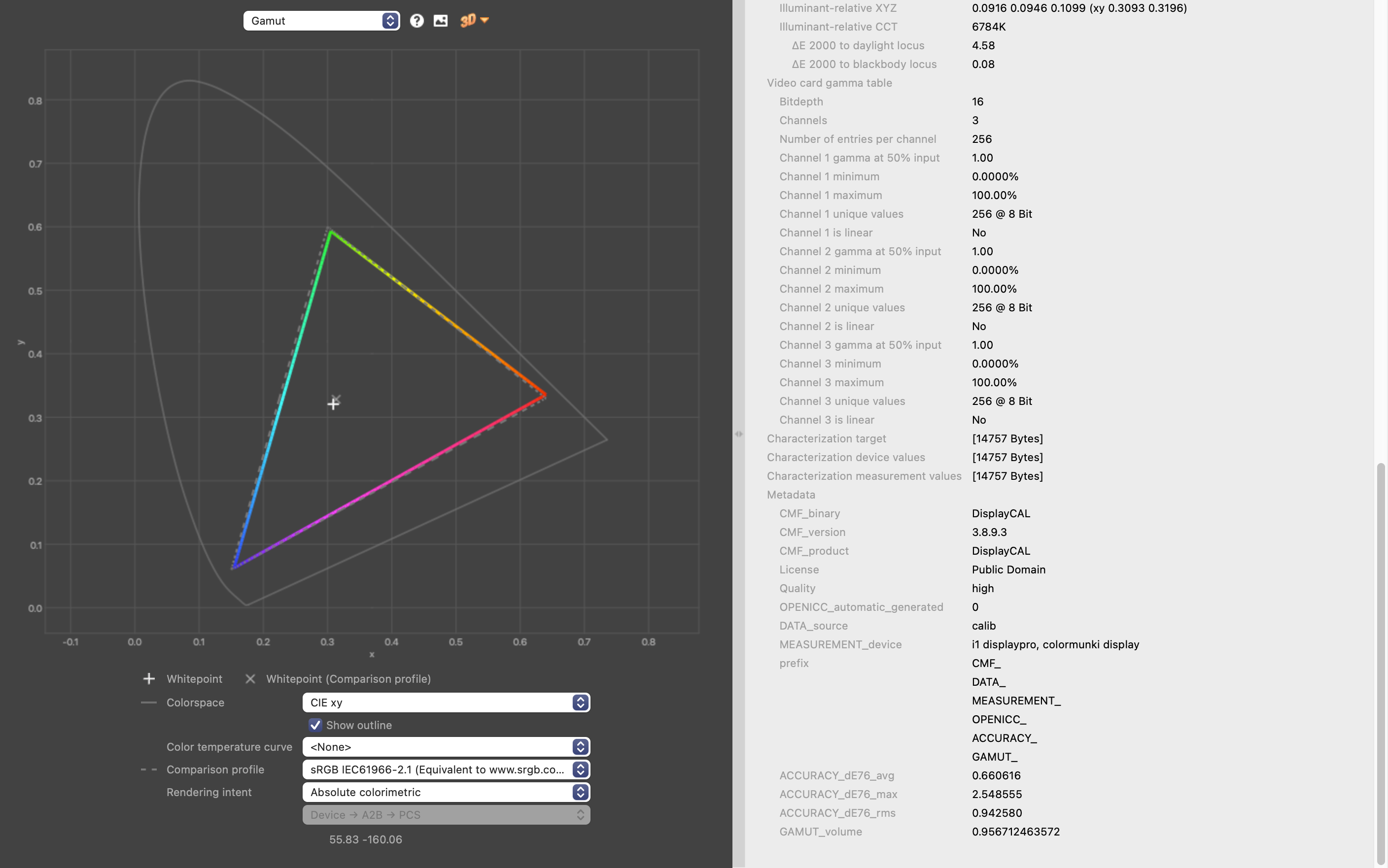Click the save-as-image picture icon
Viewport: 1388px width, 868px height.
[441, 21]
